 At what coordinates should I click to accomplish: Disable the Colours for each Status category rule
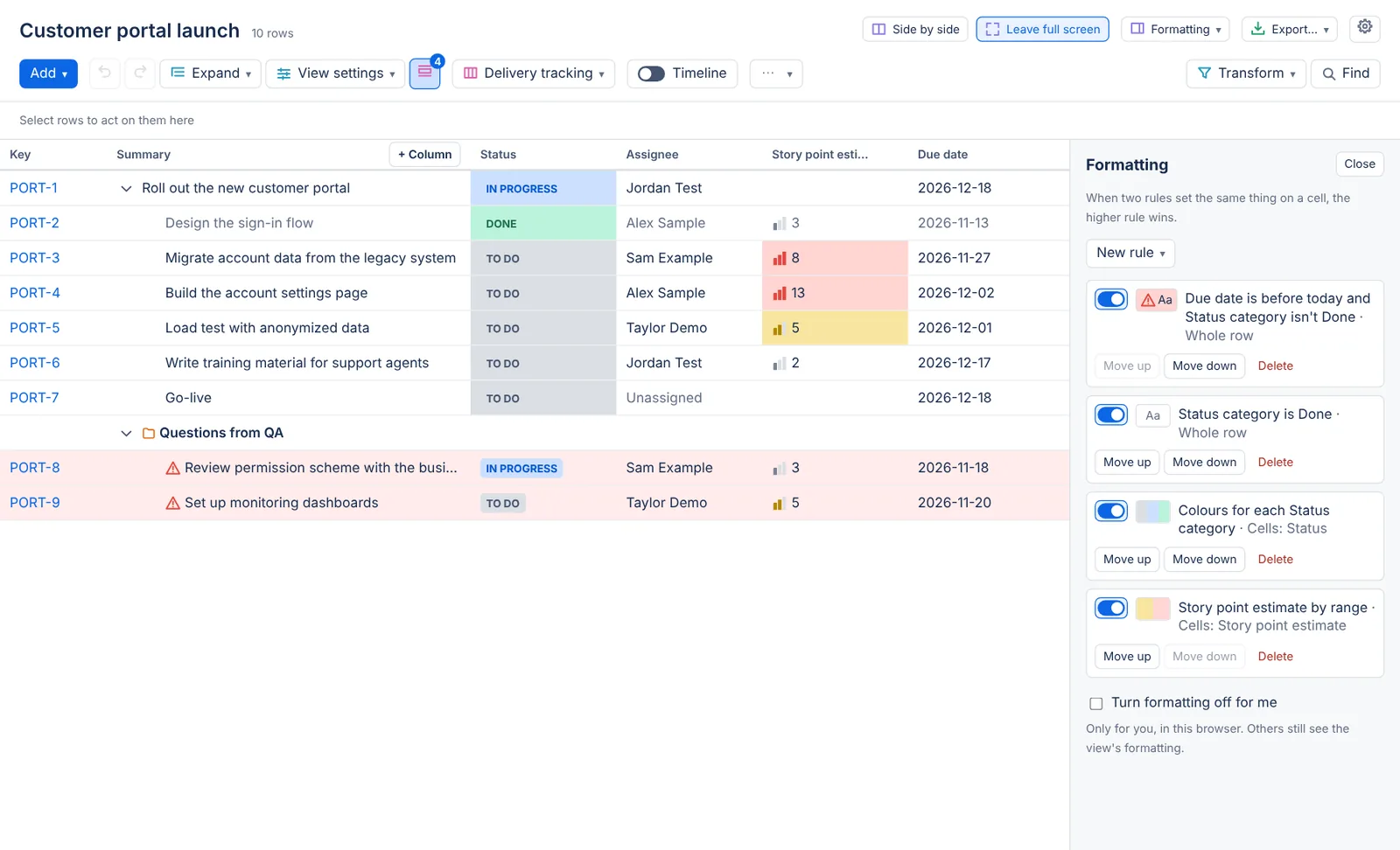click(x=1111, y=511)
